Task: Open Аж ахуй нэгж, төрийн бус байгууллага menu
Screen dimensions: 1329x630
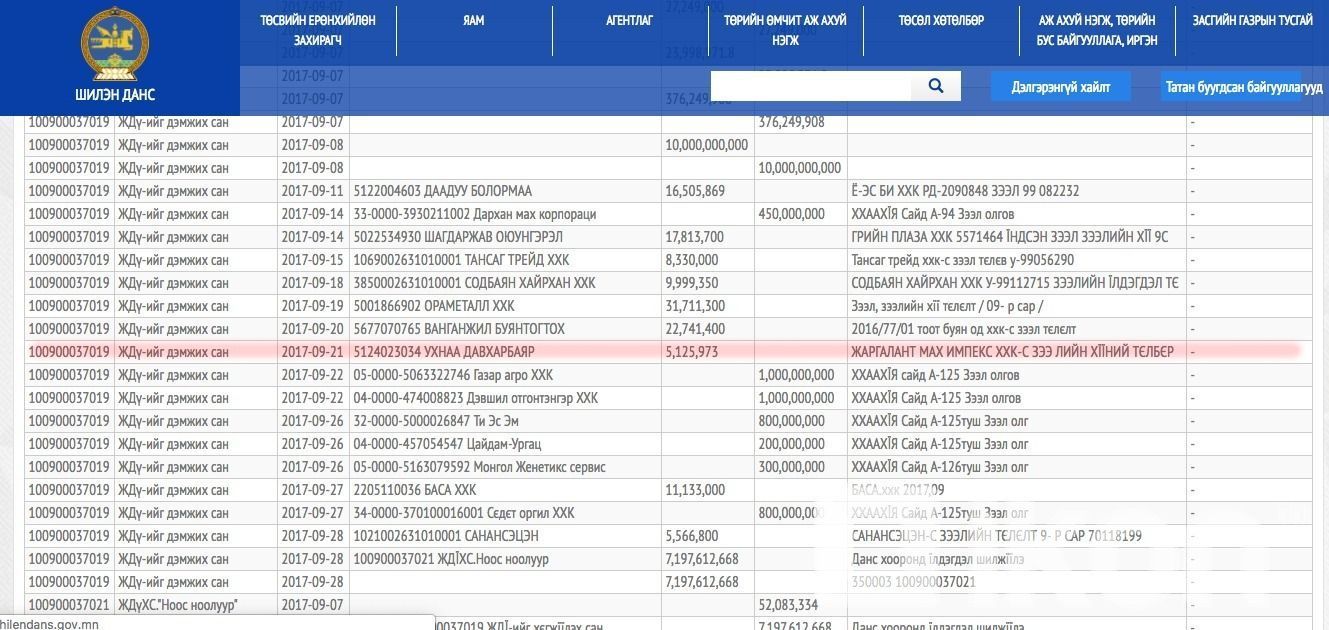Action: 1097,30
